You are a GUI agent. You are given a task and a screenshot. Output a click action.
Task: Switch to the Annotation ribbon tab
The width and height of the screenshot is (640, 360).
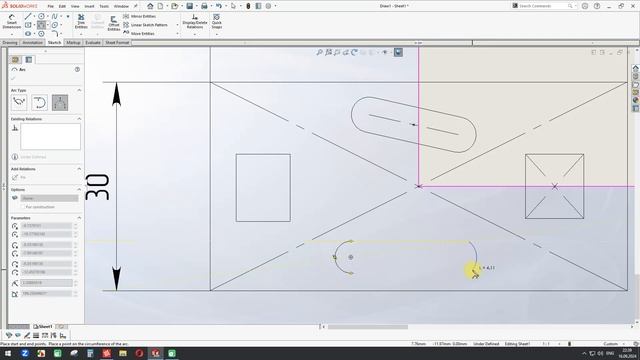coord(32,42)
